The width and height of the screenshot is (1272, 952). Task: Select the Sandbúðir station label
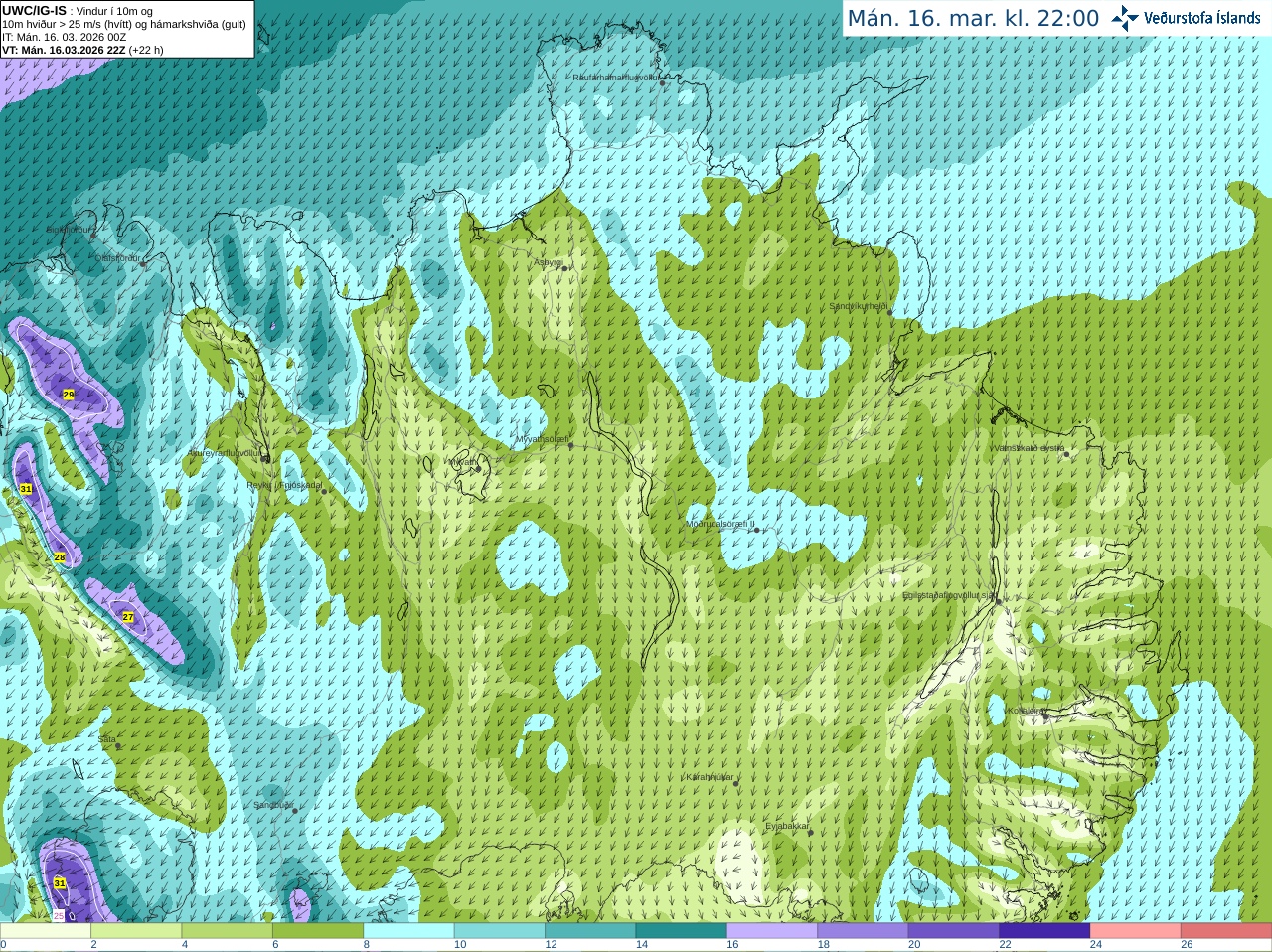click(273, 805)
